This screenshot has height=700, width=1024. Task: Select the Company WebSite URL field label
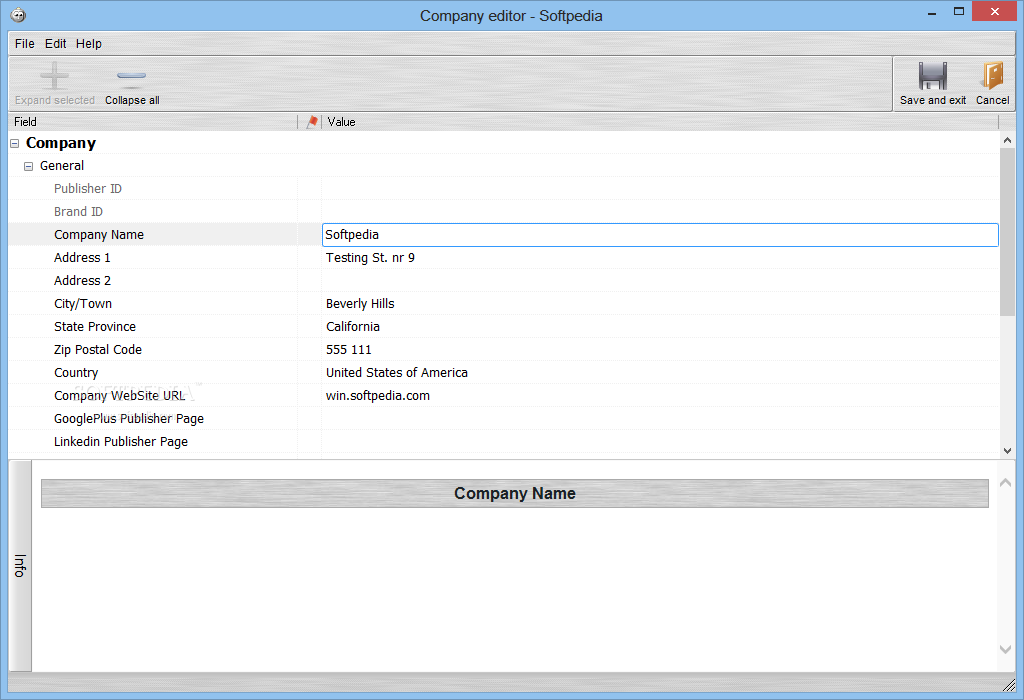(120, 396)
